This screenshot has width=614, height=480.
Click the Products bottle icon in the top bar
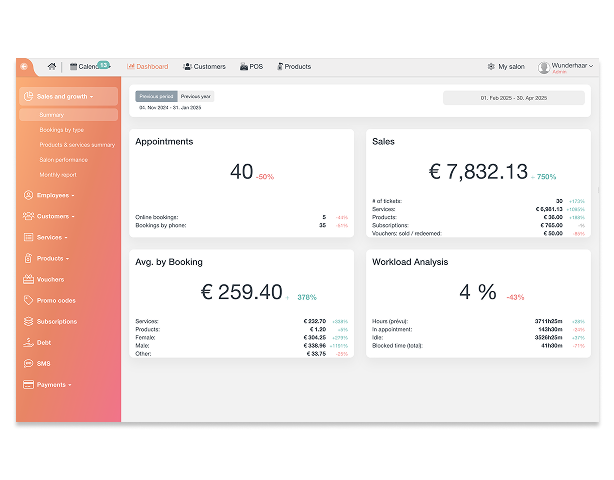(x=280, y=67)
